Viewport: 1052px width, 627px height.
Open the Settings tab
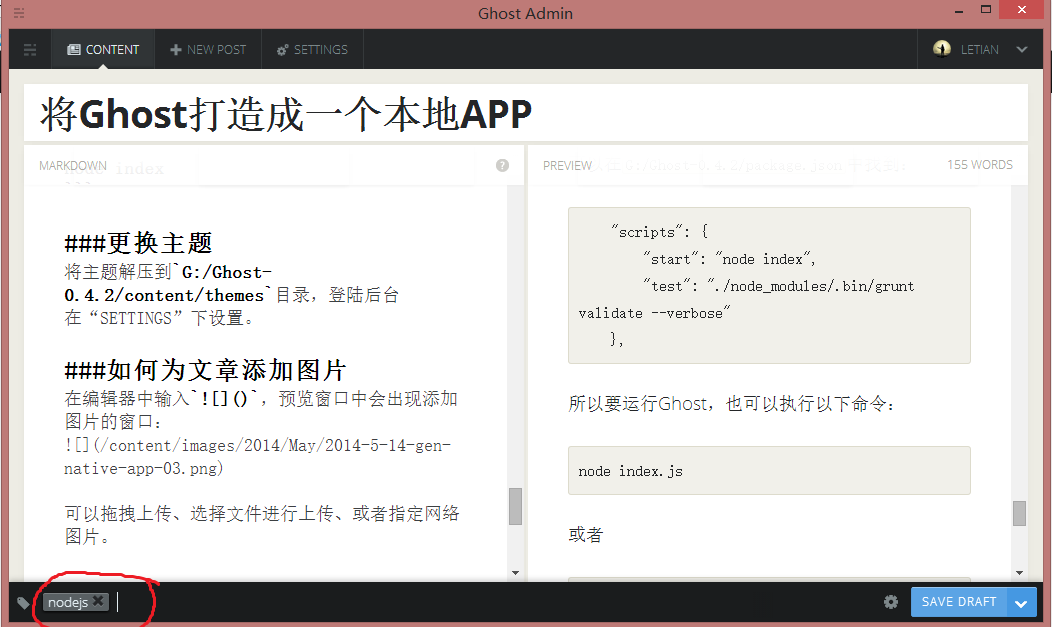click(x=313, y=50)
